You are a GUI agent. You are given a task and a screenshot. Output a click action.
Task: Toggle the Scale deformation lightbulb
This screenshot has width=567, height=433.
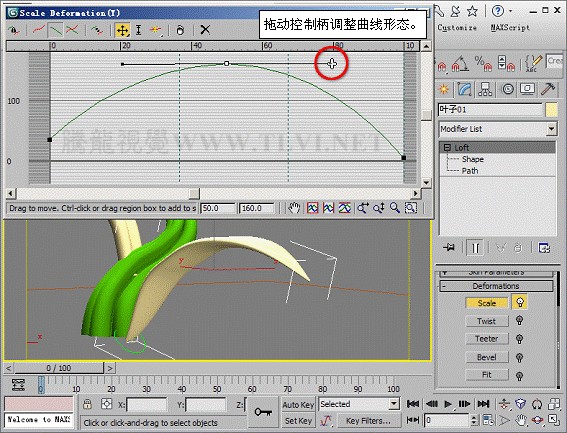tap(520, 302)
